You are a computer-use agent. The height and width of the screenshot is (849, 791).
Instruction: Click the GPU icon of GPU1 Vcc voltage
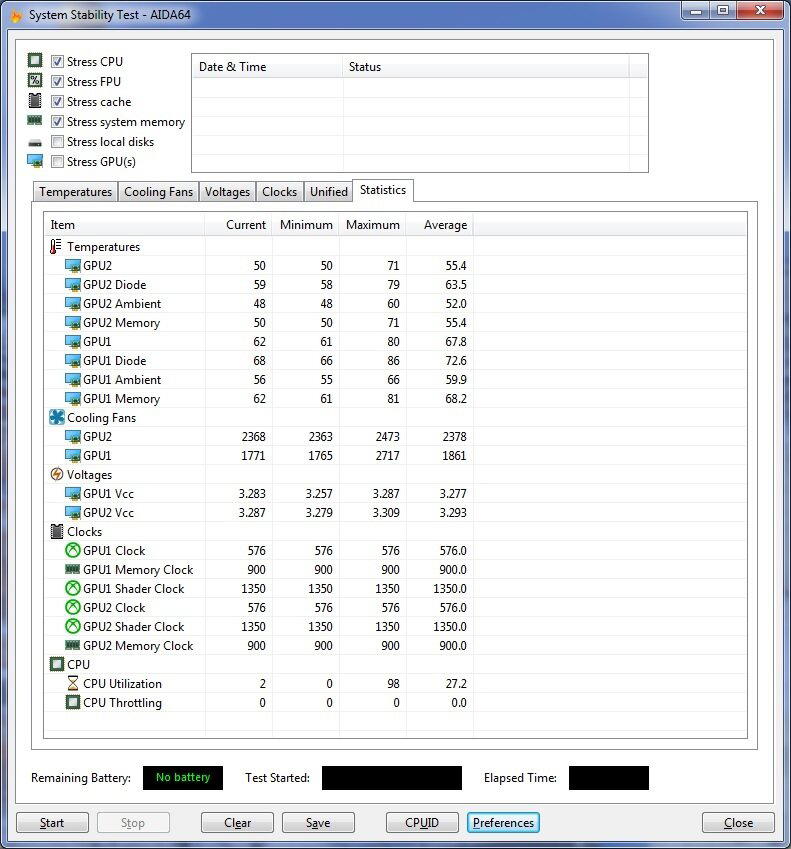point(73,494)
